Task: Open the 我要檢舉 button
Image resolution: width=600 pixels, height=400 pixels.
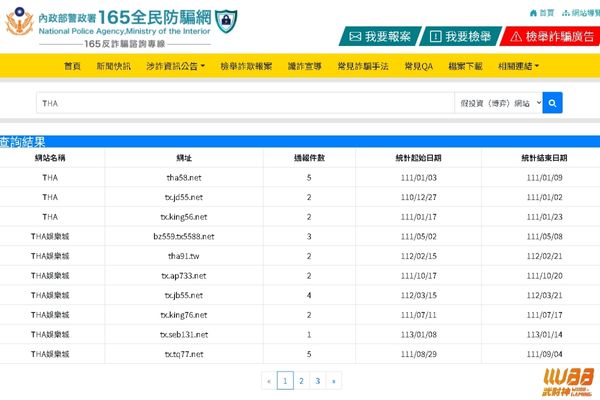Action: (461, 36)
